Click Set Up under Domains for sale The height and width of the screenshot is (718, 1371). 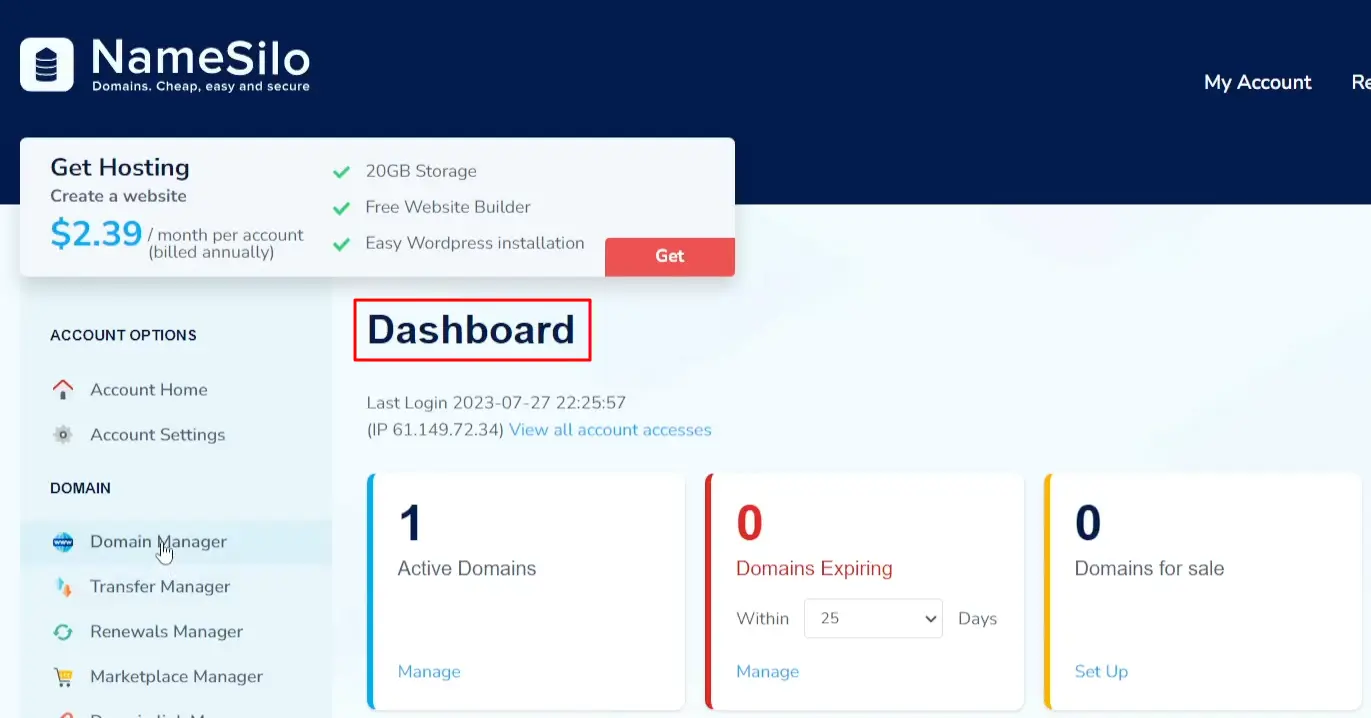click(x=1101, y=672)
